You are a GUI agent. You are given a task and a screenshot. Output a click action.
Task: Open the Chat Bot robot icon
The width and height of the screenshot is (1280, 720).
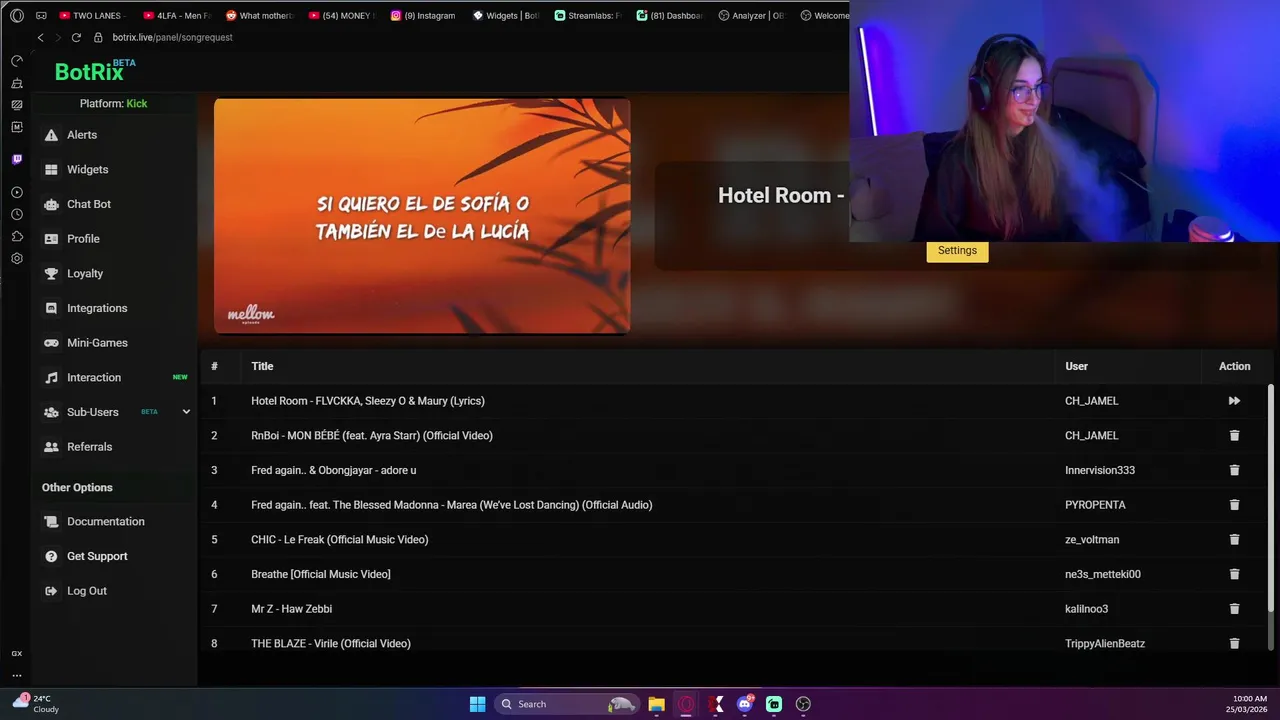(51, 204)
